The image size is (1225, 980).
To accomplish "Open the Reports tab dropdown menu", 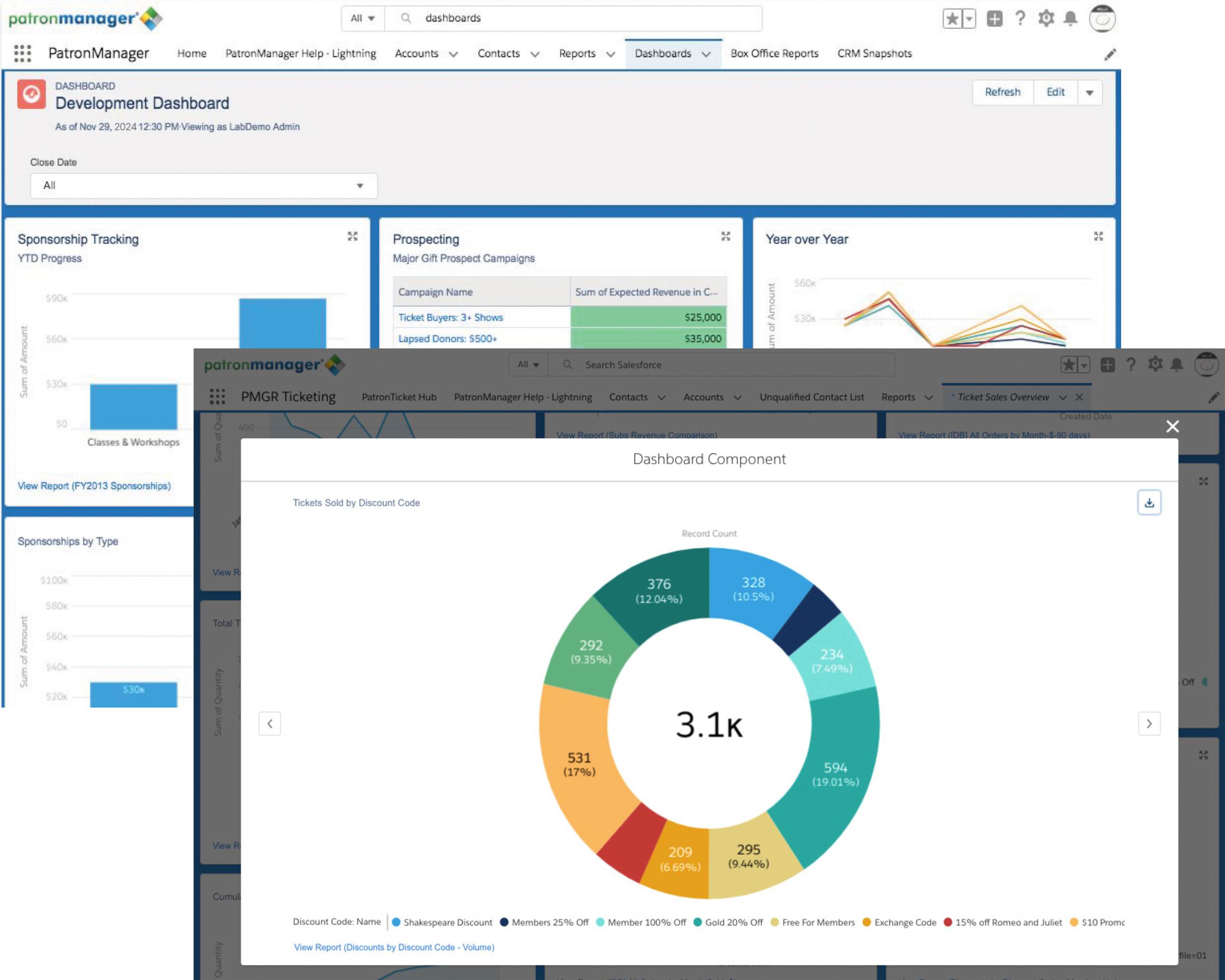I will tap(611, 54).
